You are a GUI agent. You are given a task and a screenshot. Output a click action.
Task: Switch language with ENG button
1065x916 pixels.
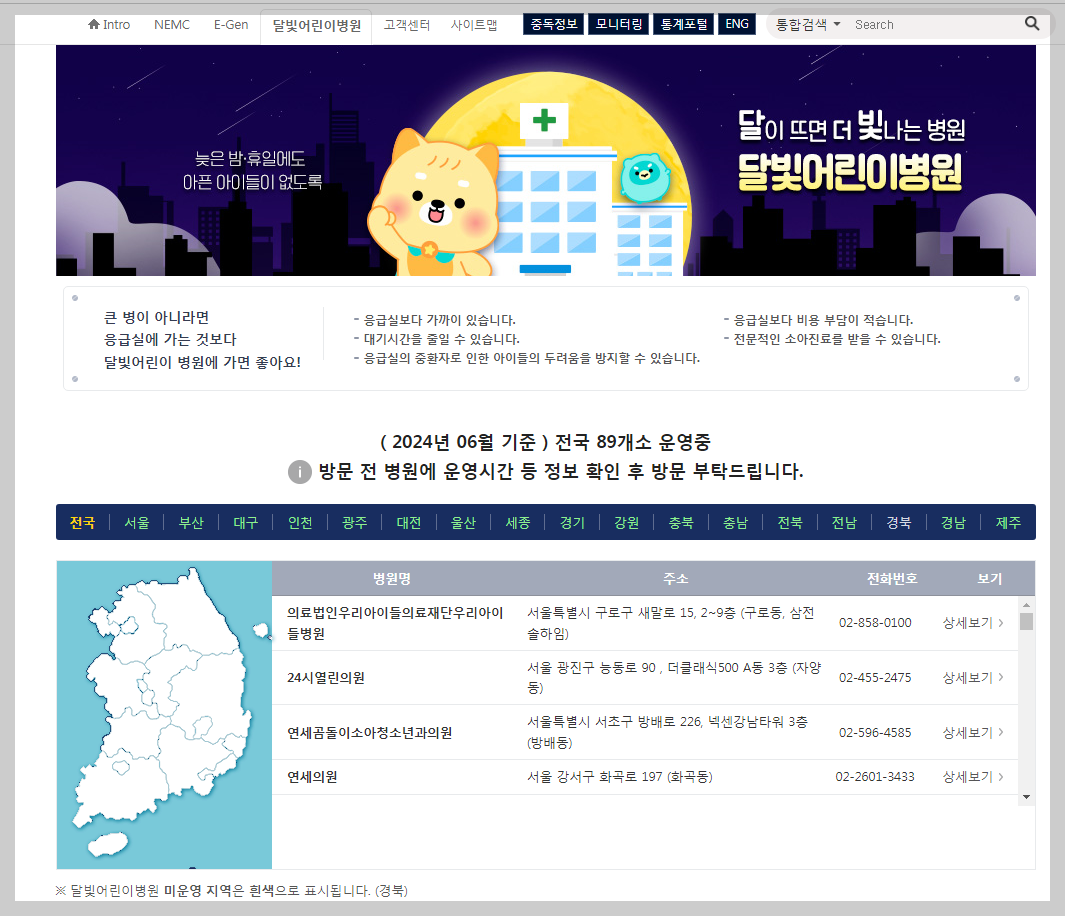[x=737, y=24]
